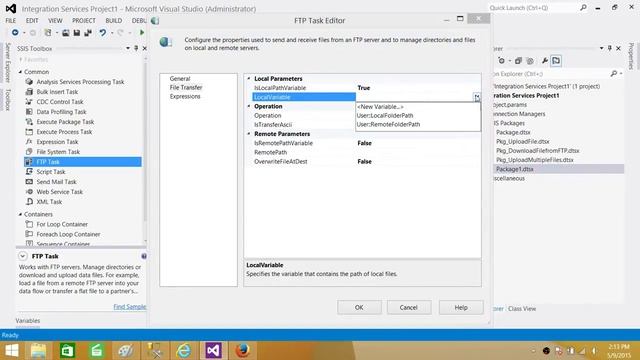Open the EDIT menu
The height and width of the screenshot is (360, 640).
tap(32, 20)
